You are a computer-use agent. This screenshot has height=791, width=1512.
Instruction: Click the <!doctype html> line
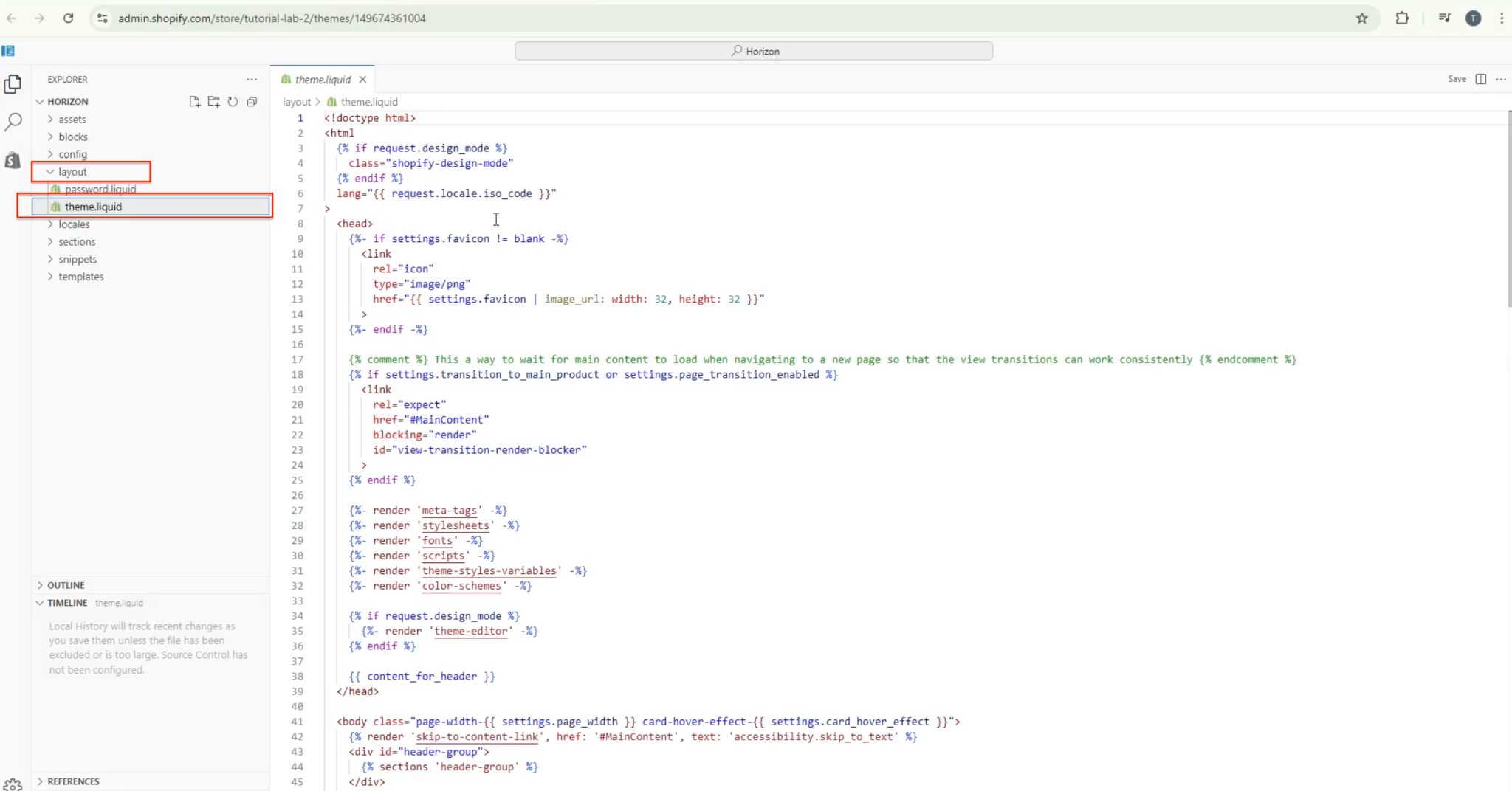370,118
